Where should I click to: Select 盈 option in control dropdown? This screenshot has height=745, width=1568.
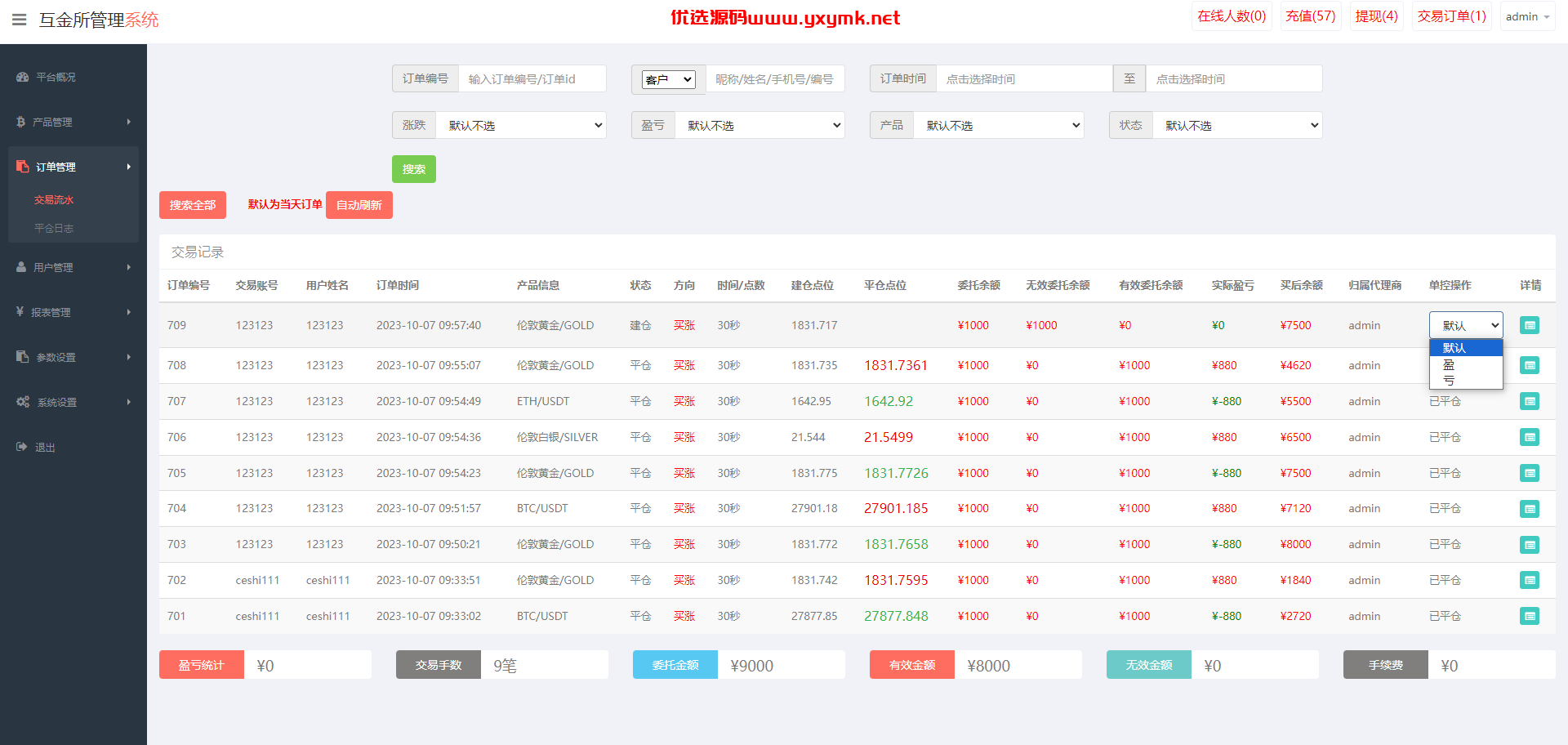pyautogui.click(x=1466, y=364)
